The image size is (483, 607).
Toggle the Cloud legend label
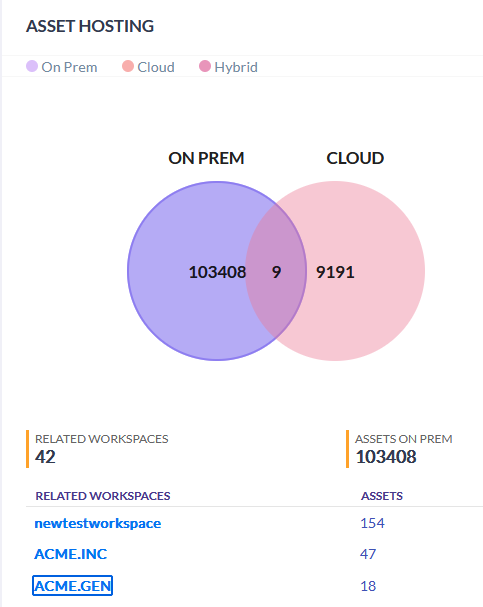click(x=156, y=67)
